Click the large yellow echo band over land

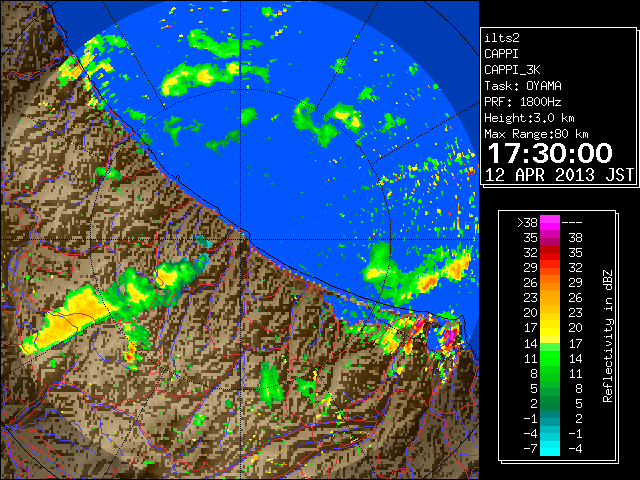pyautogui.click(x=67, y=318)
